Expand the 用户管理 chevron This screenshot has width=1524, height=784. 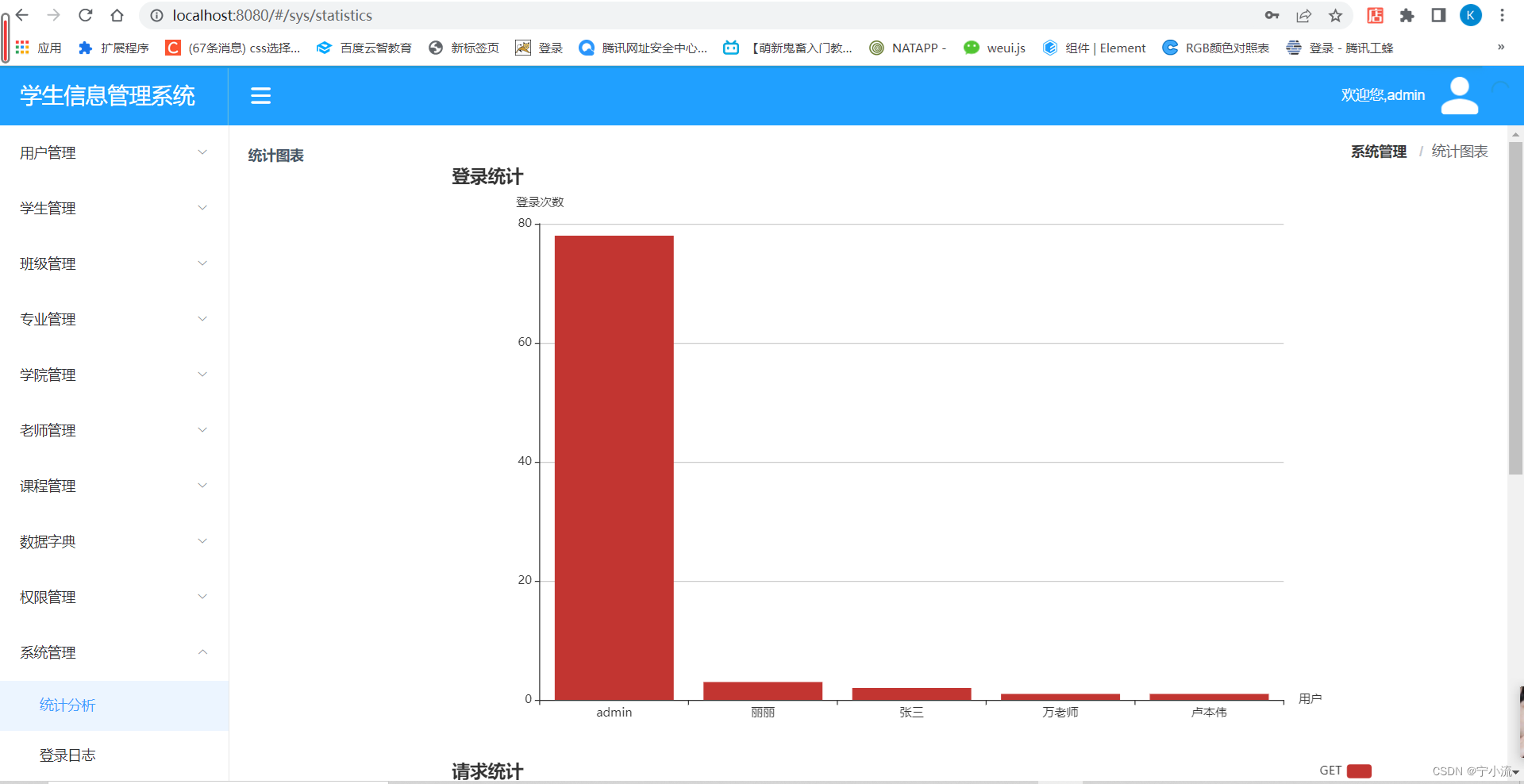[x=202, y=152]
